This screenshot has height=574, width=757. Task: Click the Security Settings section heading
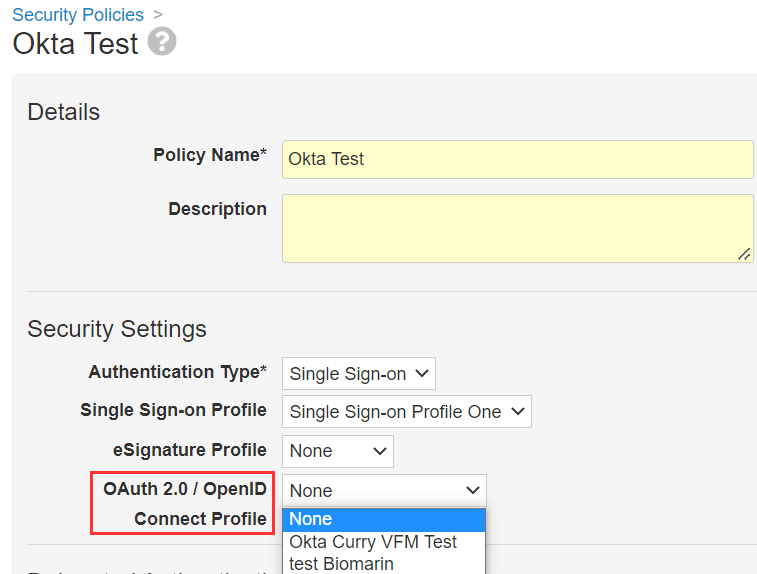117,329
